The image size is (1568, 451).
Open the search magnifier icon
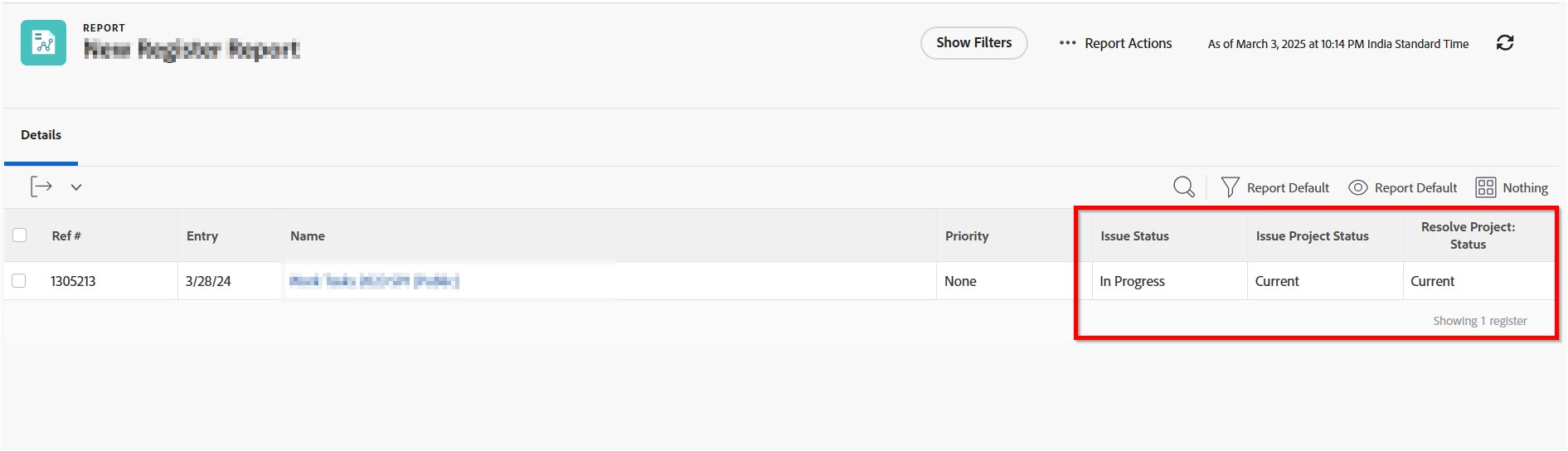point(1183,187)
